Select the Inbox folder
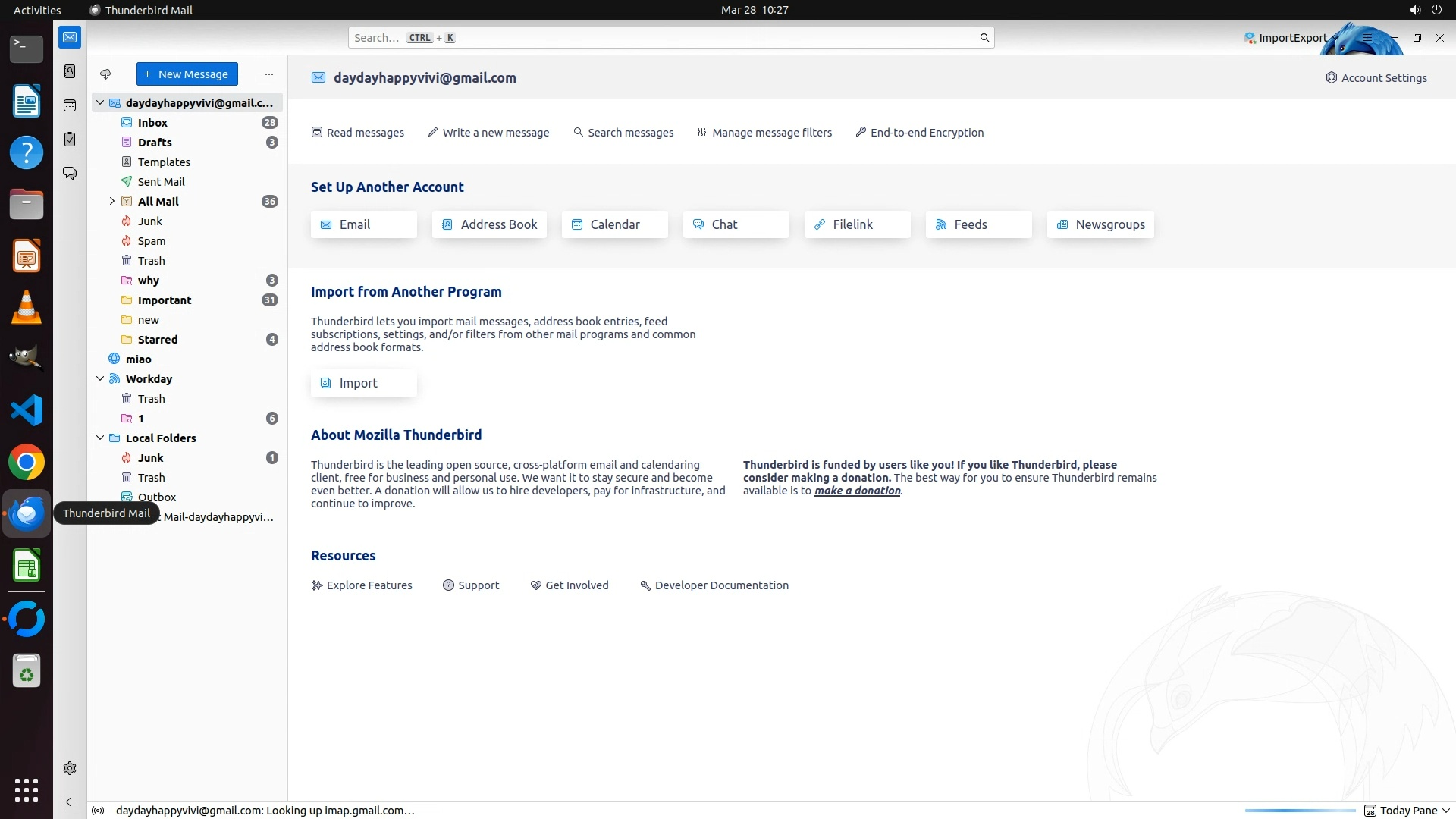This screenshot has height=819, width=1456. [152, 123]
